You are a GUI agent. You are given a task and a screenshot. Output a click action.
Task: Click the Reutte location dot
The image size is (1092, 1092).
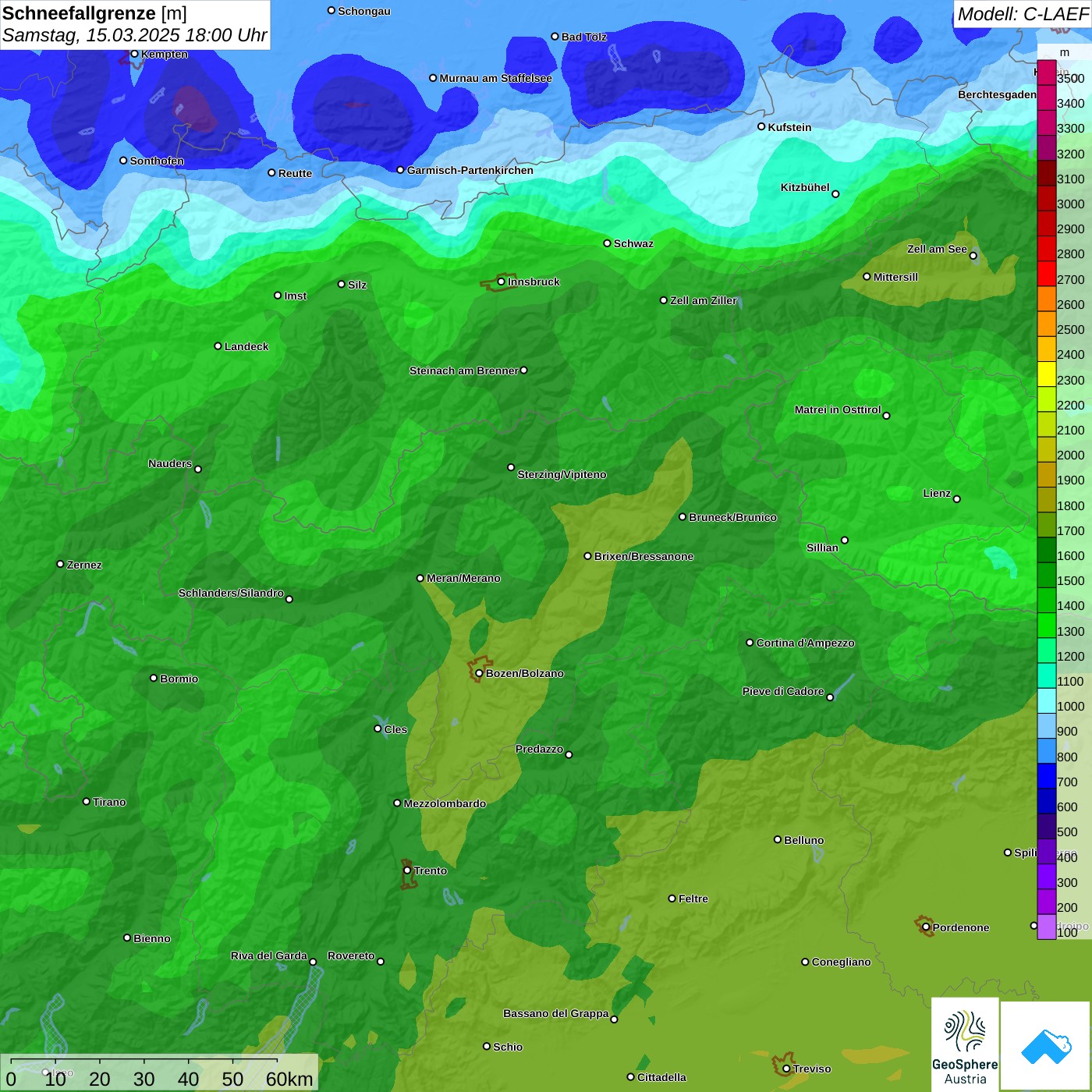coord(272,172)
